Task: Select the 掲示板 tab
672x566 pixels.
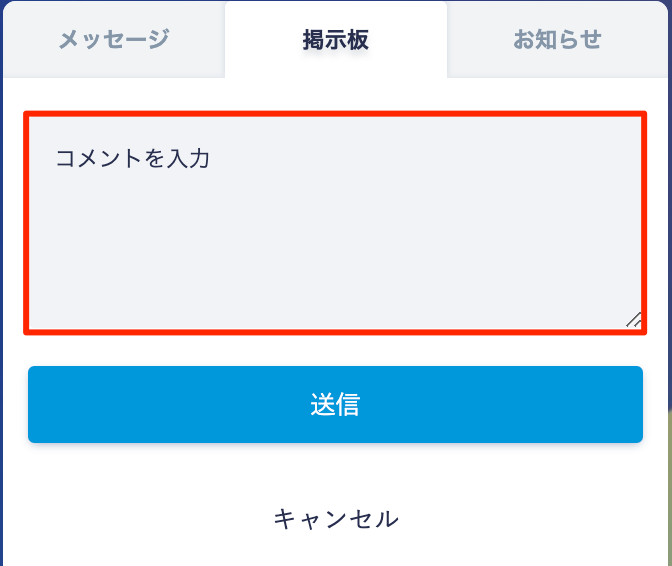Action: click(336, 40)
